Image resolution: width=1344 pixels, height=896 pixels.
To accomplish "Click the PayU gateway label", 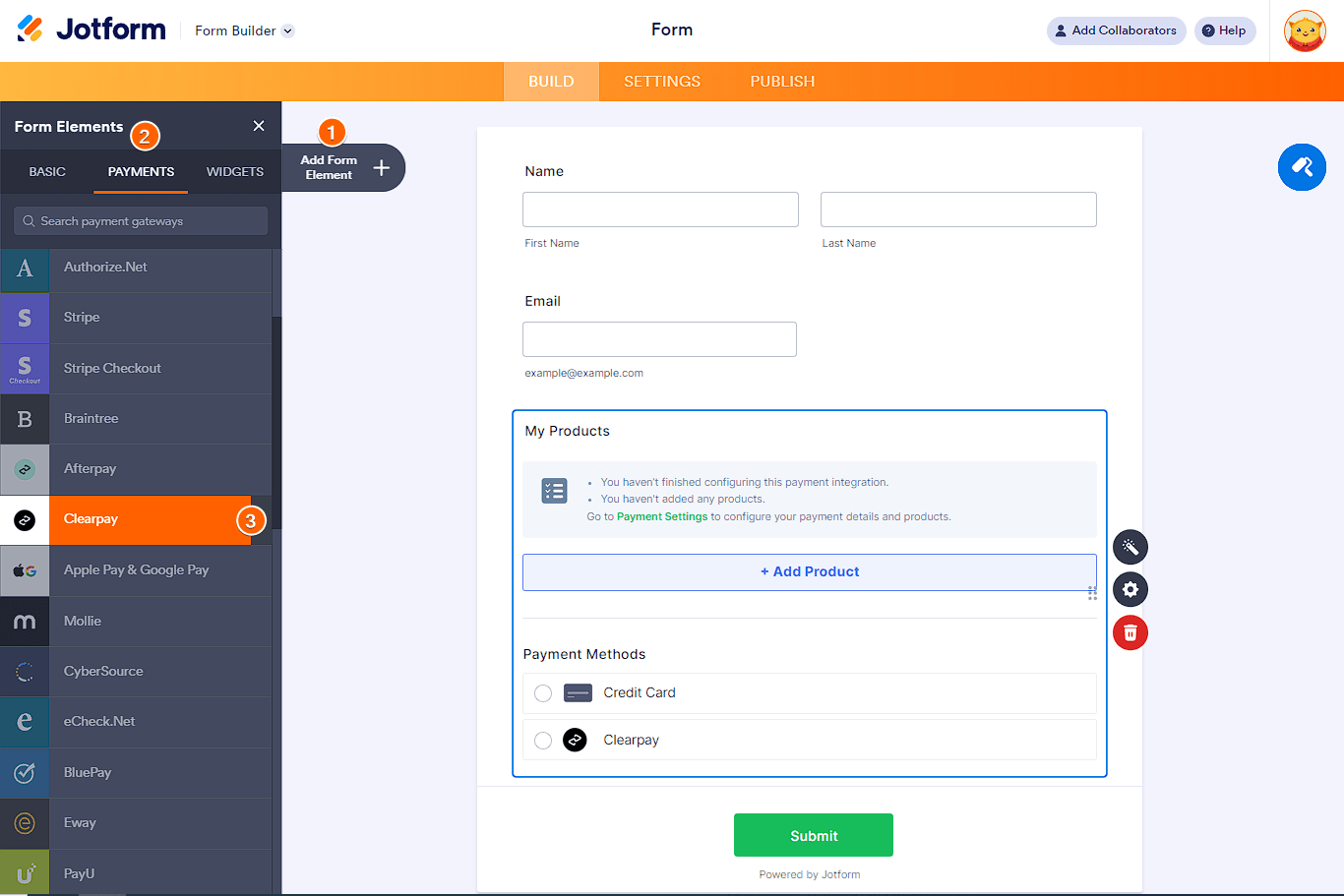I will tap(80, 873).
